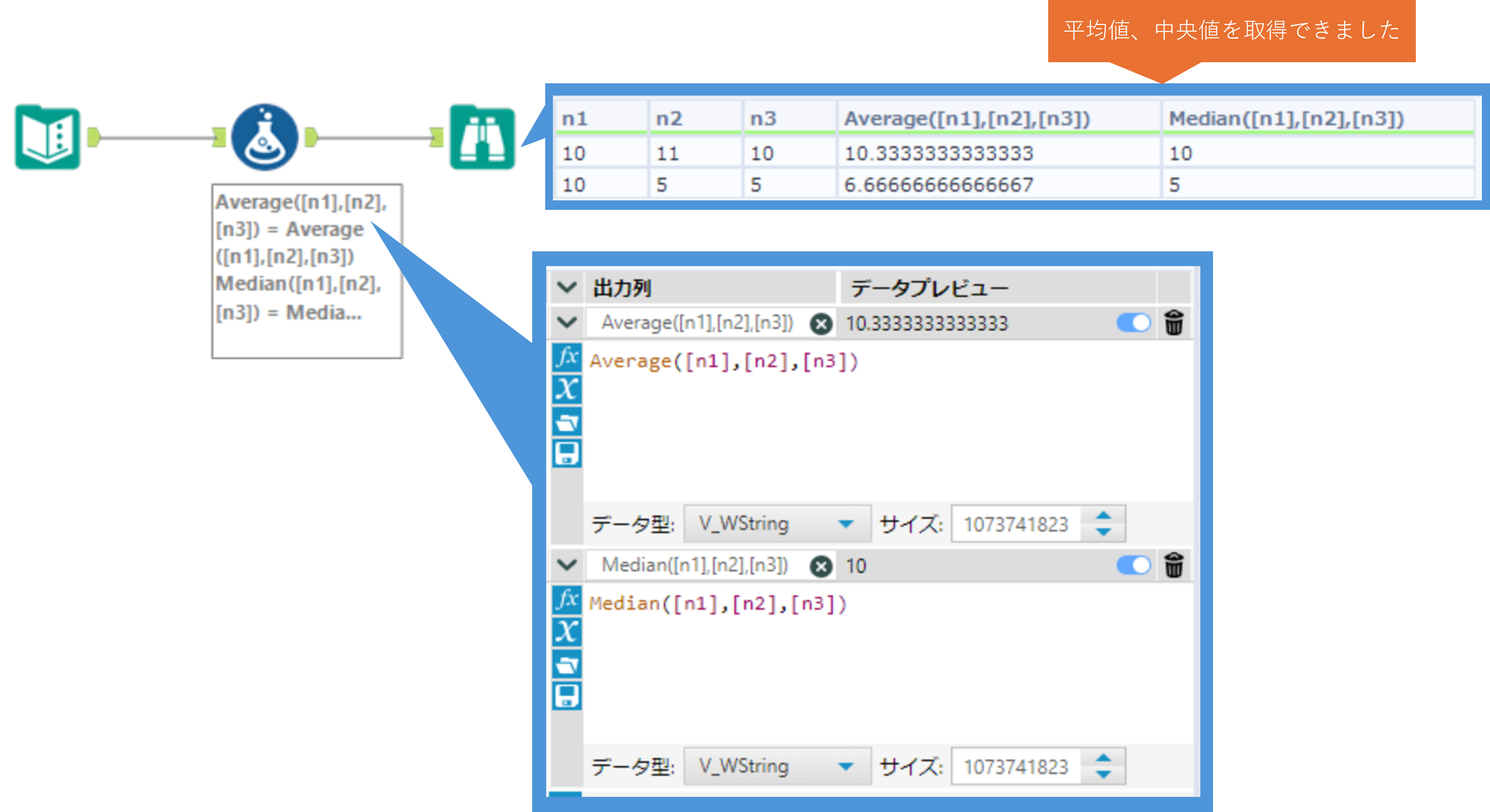Click the Median expression editor text

point(717,604)
